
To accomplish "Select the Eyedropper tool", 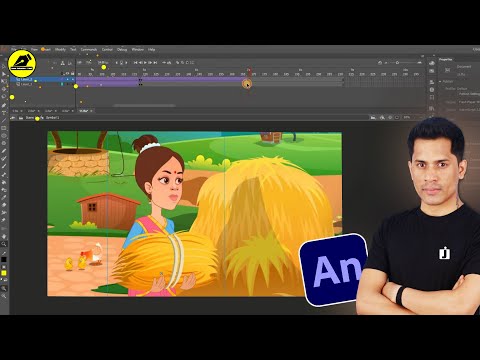I will 4,198.
